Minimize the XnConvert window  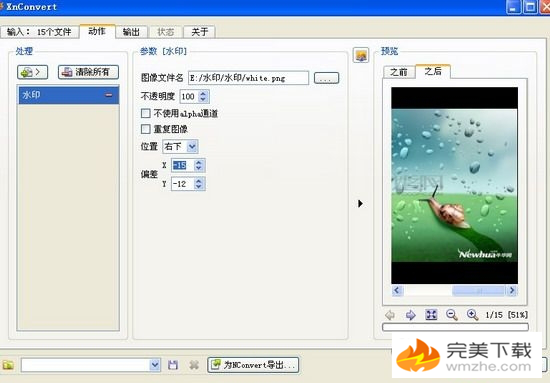pyautogui.click(x=514, y=7)
